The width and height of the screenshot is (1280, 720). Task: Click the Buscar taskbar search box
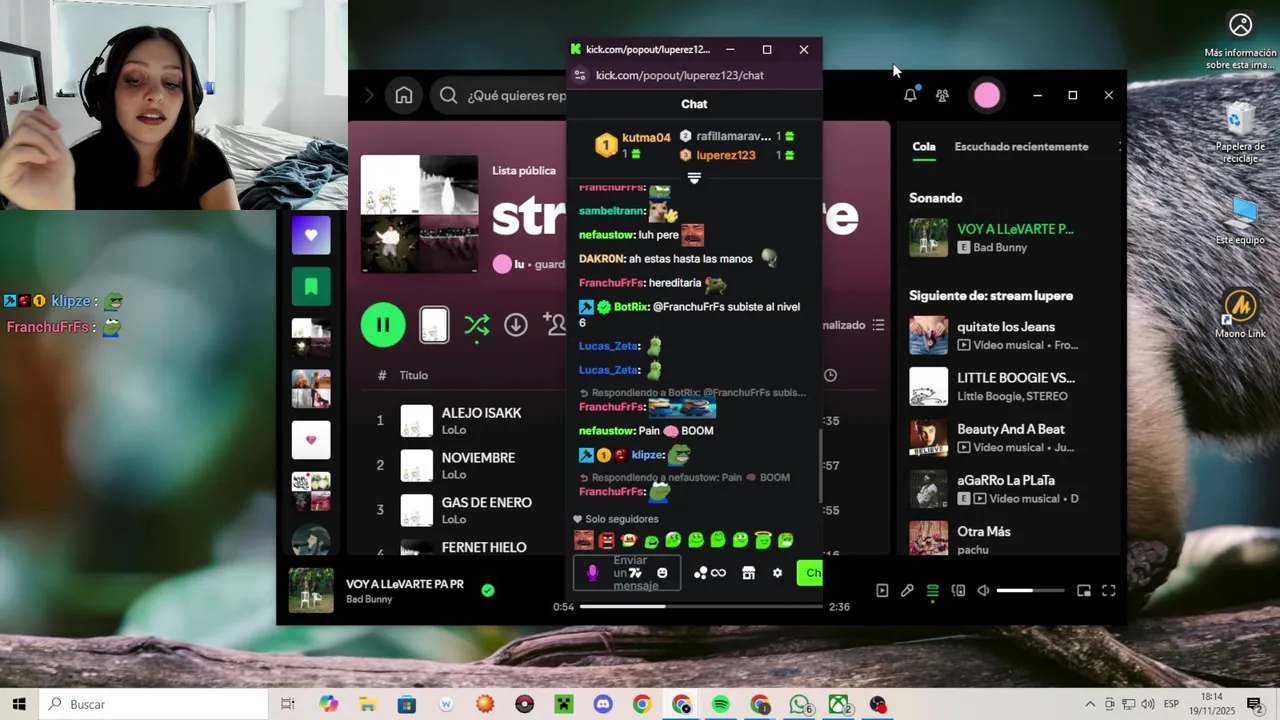pos(153,704)
